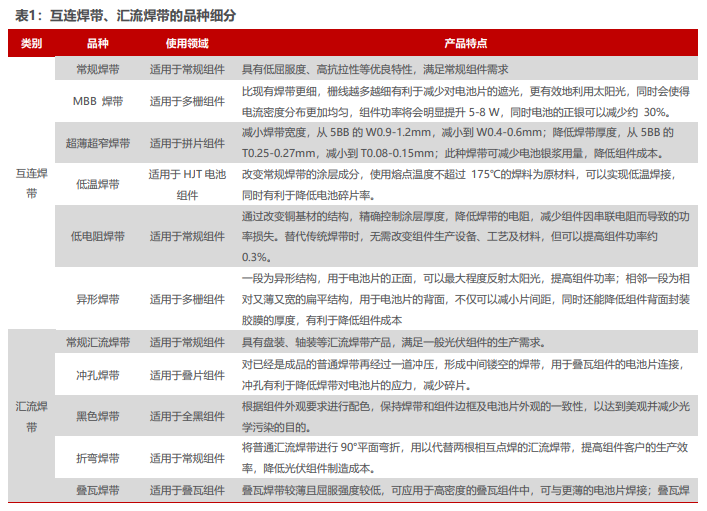Click the 异形焊带 cell
The image size is (707, 511).
click(98, 299)
